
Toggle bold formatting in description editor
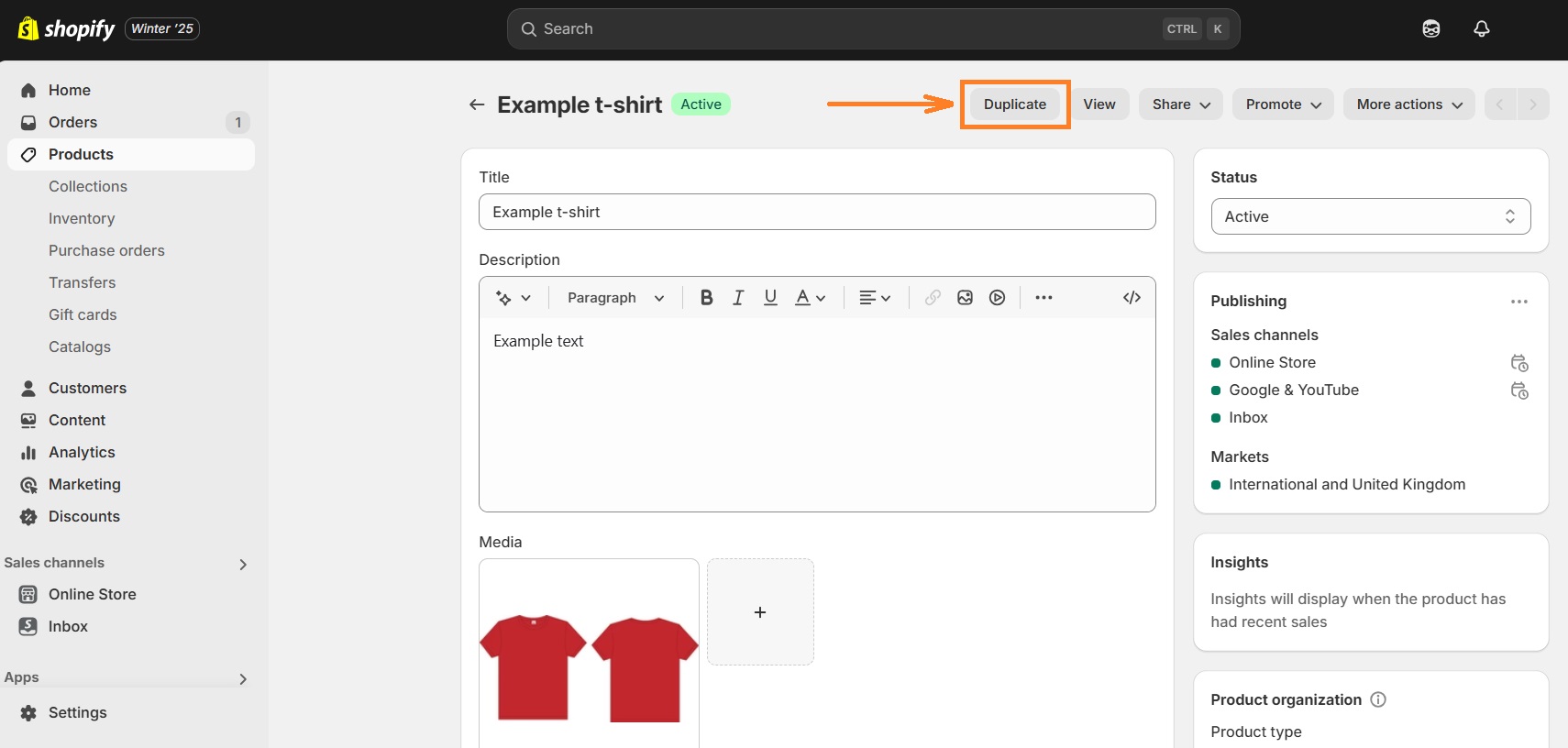(706, 298)
